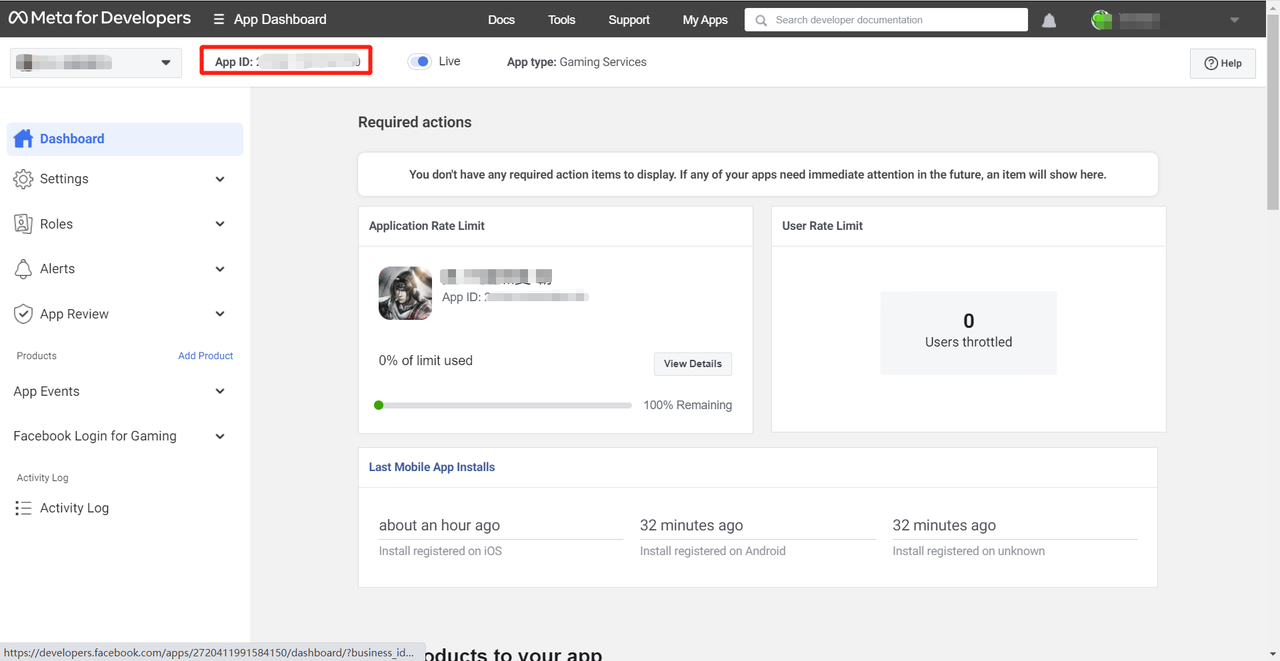The width and height of the screenshot is (1280, 661).
Task: Click the Meta for Developers logo
Action: [100, 19]
